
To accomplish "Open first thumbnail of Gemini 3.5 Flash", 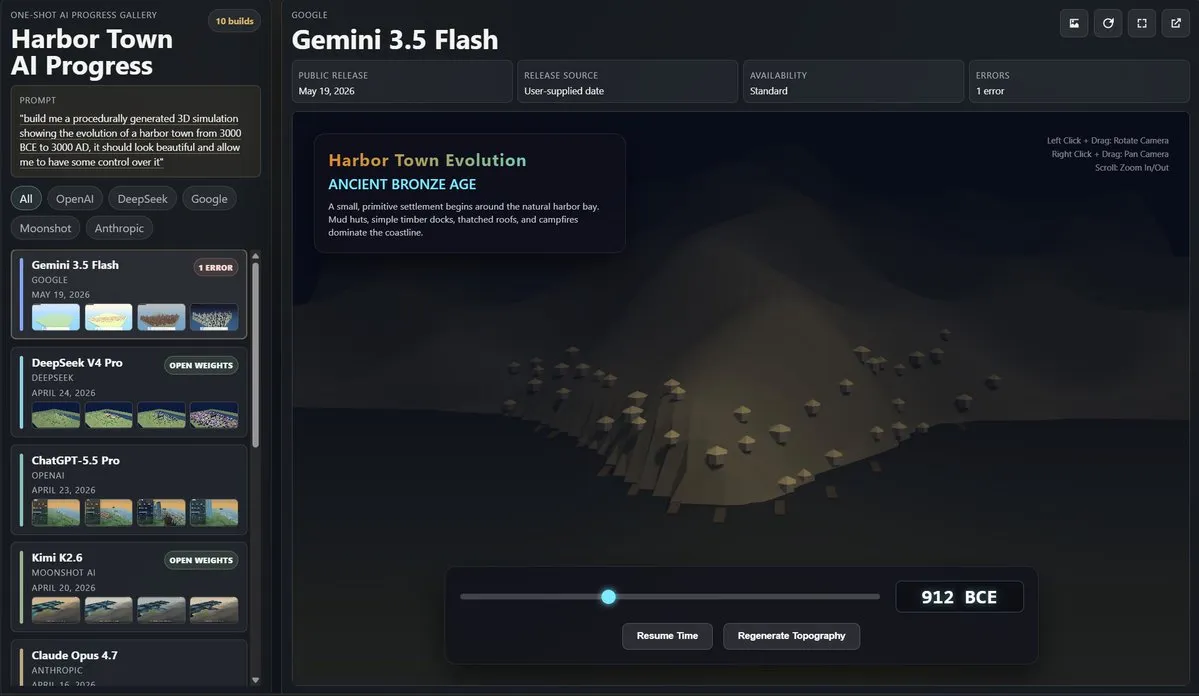I will point(56,317).
